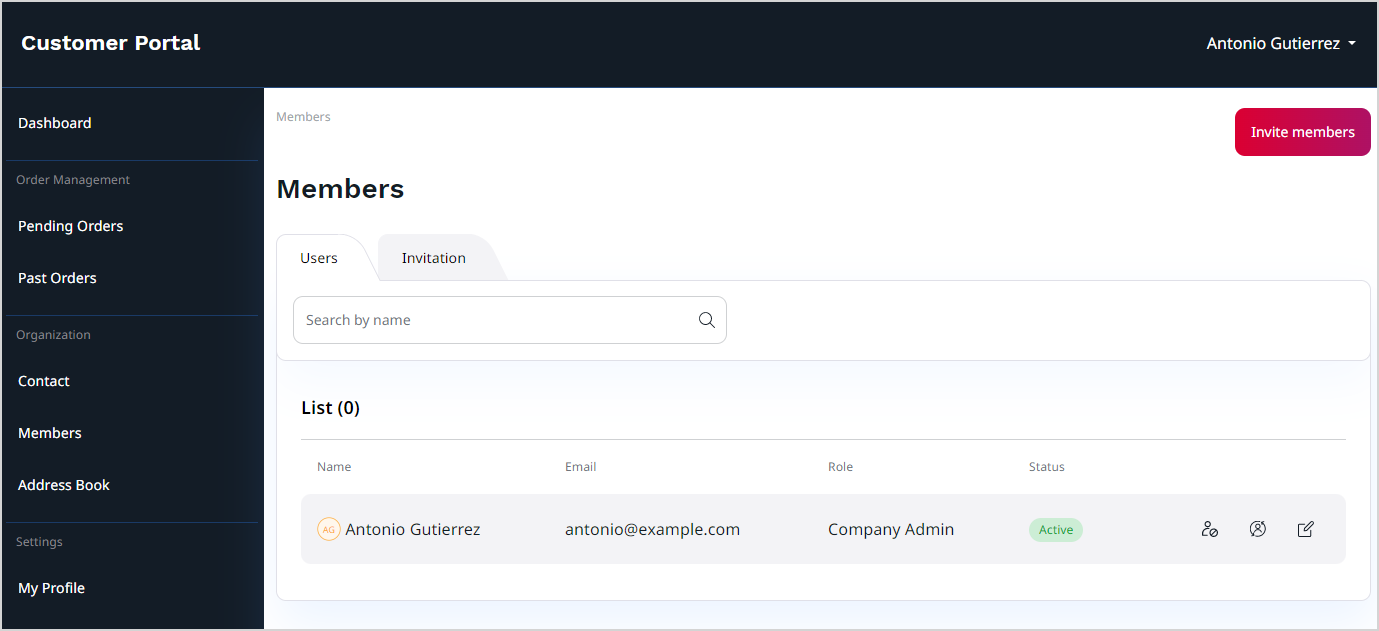
Task: Click the Active status badge
Action: [1055, 530]
